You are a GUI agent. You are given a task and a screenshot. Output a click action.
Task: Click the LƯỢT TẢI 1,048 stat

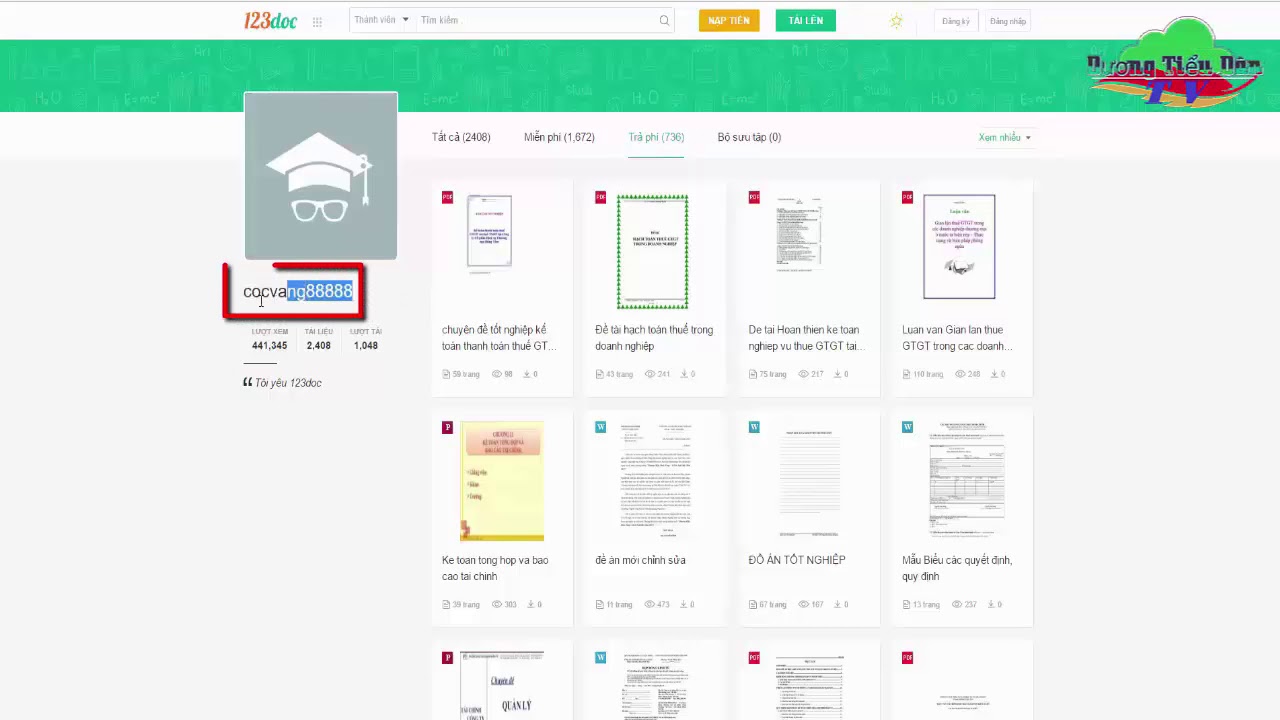tap(365, 338)
